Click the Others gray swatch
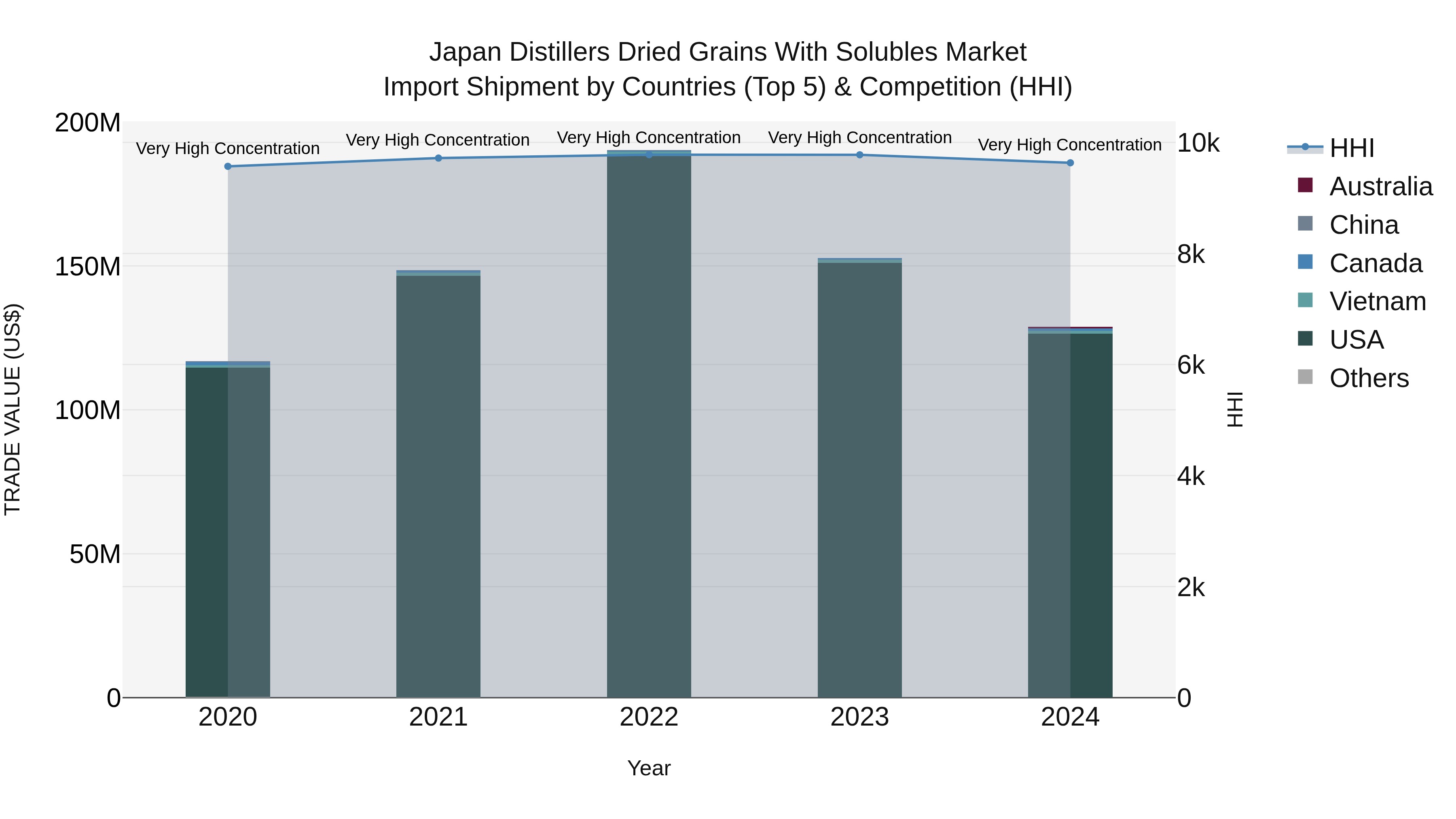This screenshot has width=1456, height=819. pyautogui.click(x=1305, y=377)
